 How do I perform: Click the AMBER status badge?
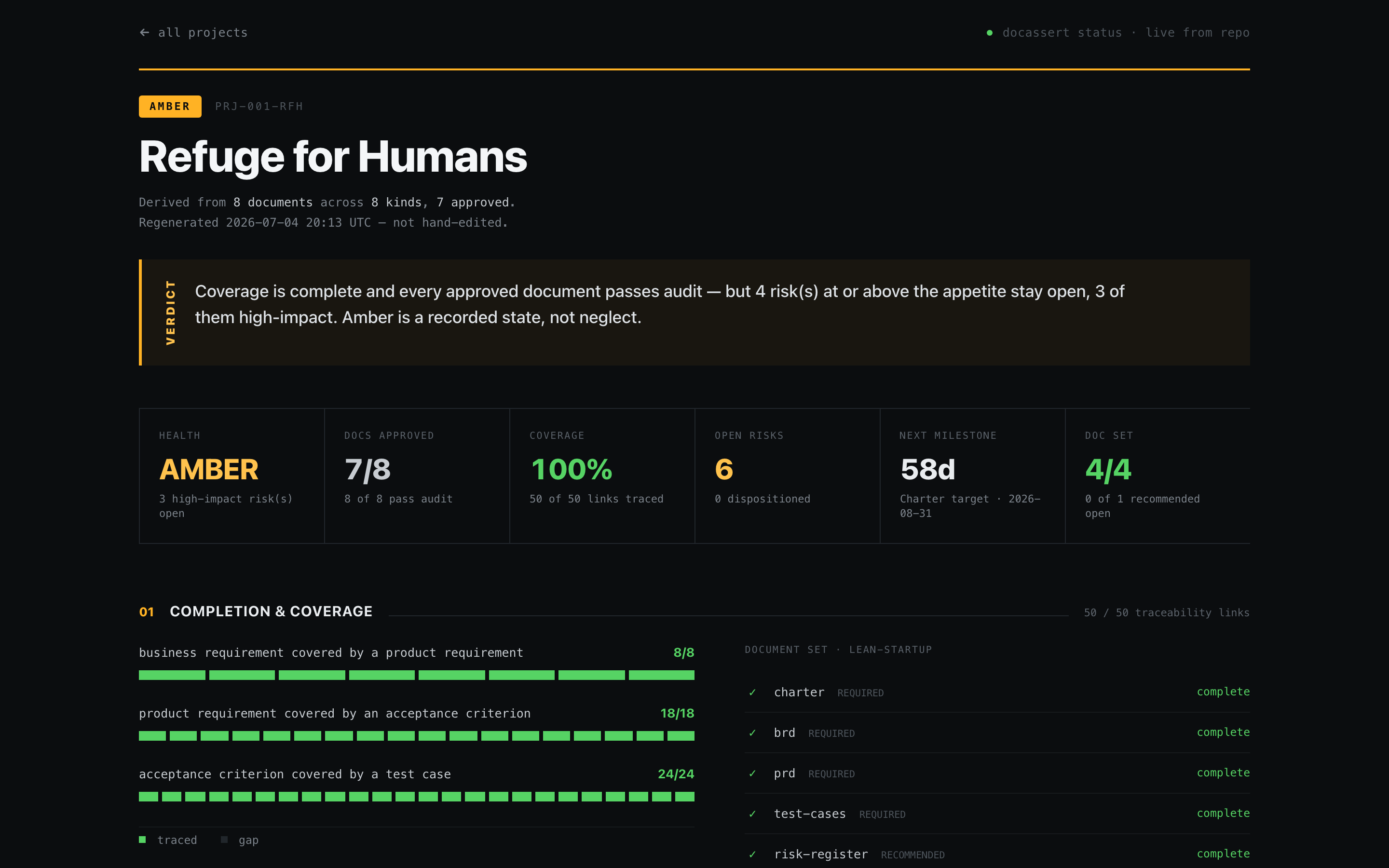point(170,106)
